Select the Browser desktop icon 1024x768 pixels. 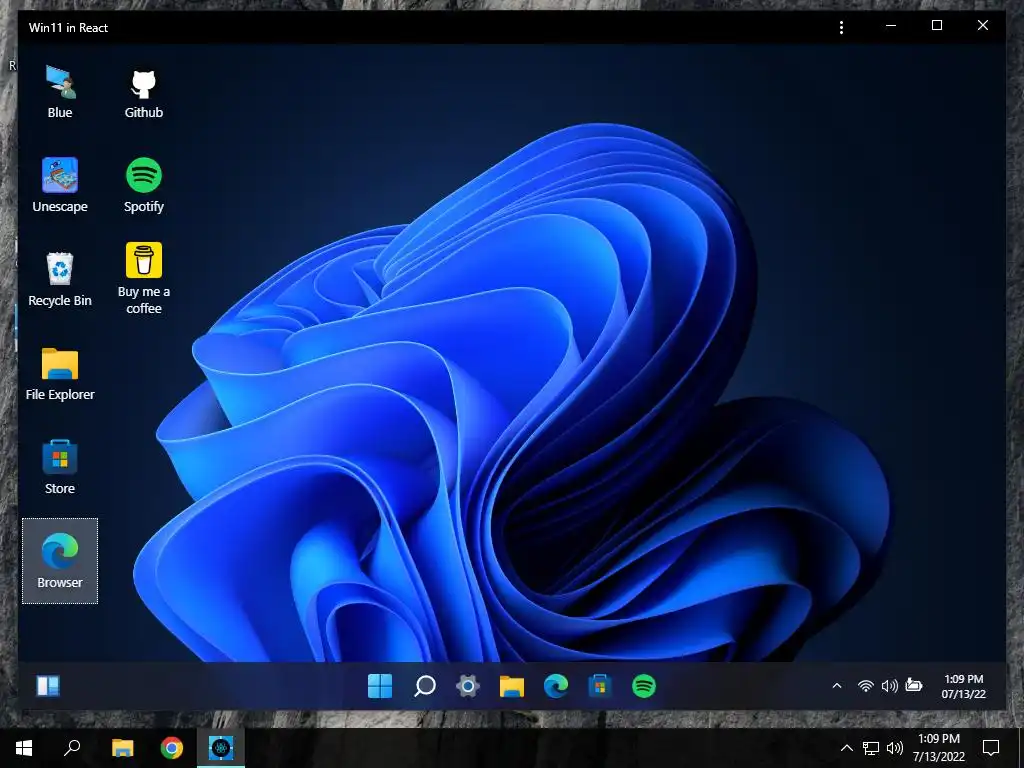coord(60,561)
